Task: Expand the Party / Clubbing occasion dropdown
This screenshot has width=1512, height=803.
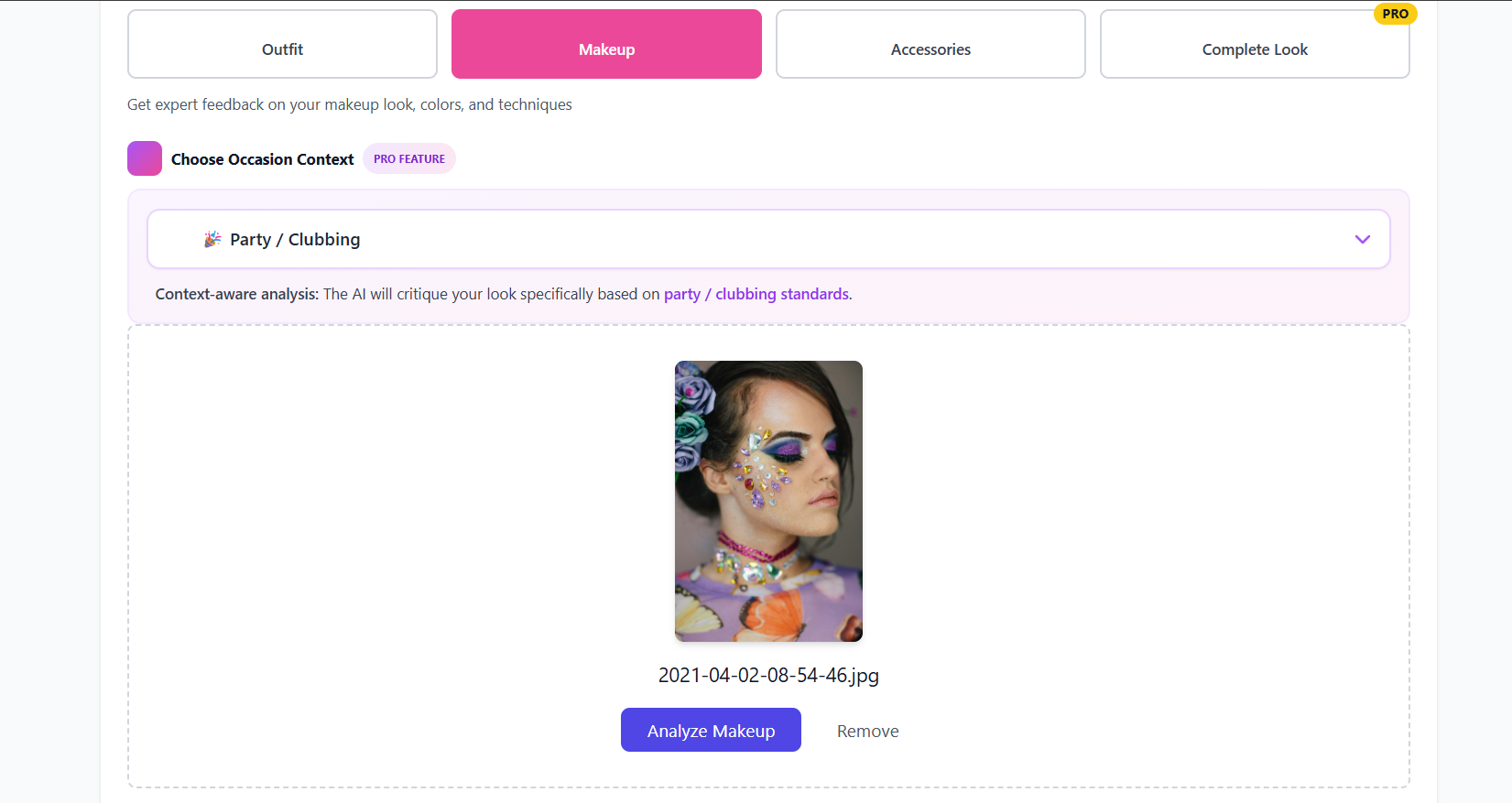Action: point(767,239)
